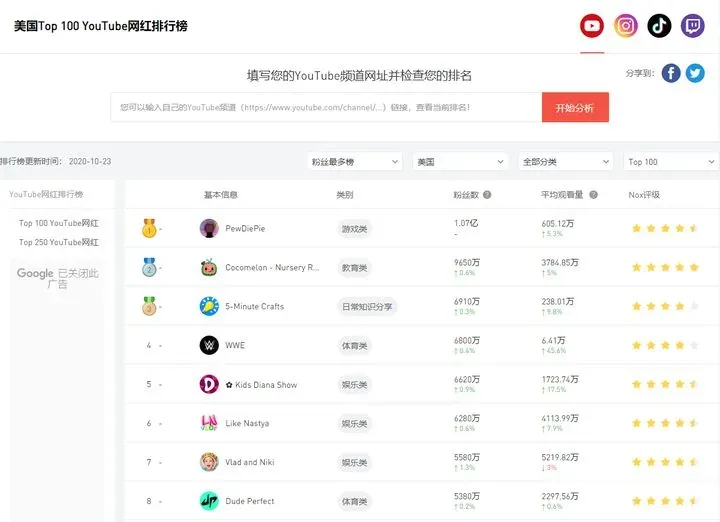The width and height of the screenshot is (720, 522).
Task: Click the 类别 column header
Action: (x=345, y=195)
